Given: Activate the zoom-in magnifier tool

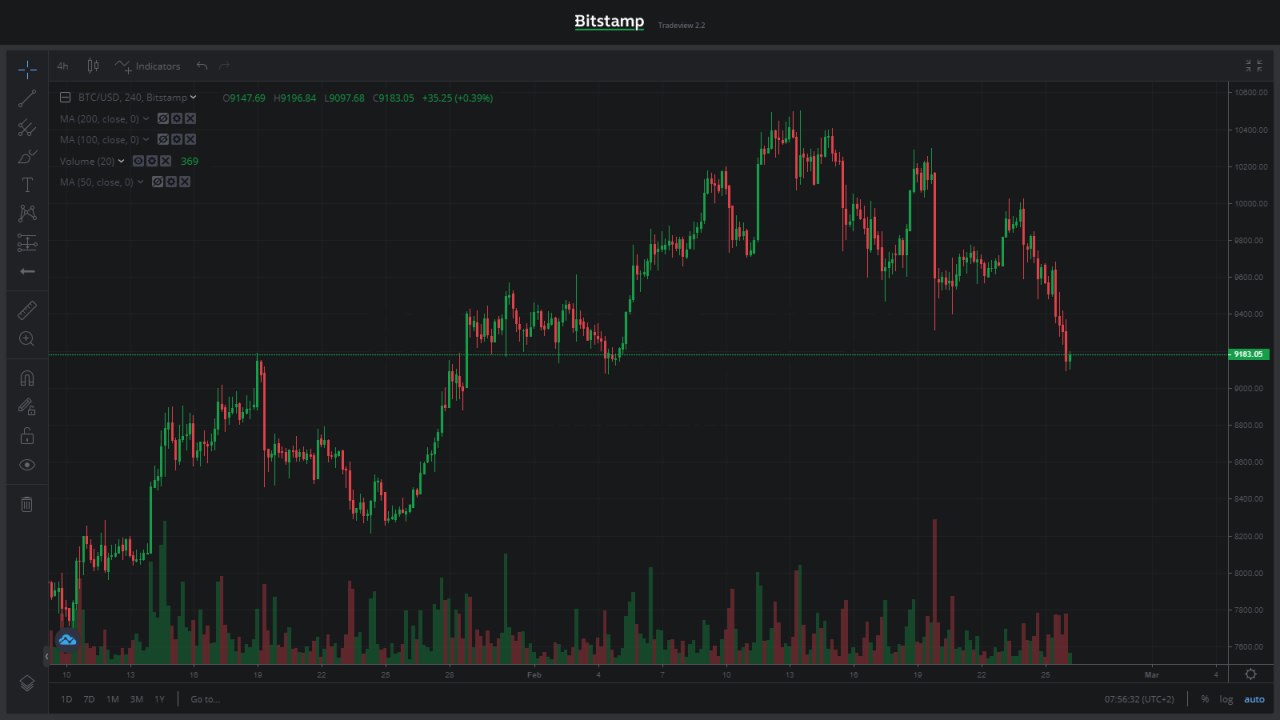Looking at the screenshot, I should click(x=27, y=339).
